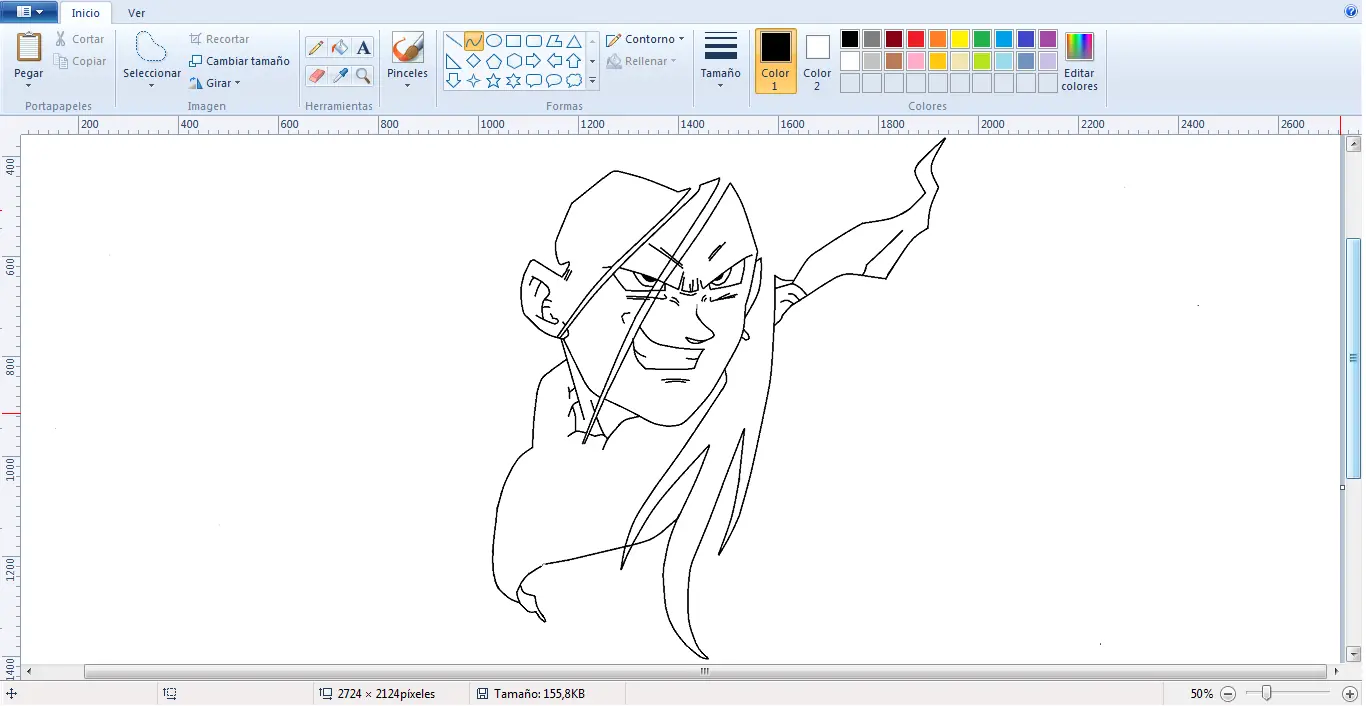
Task: Click the Cambiar tamaño button
Action: [239, 61]
